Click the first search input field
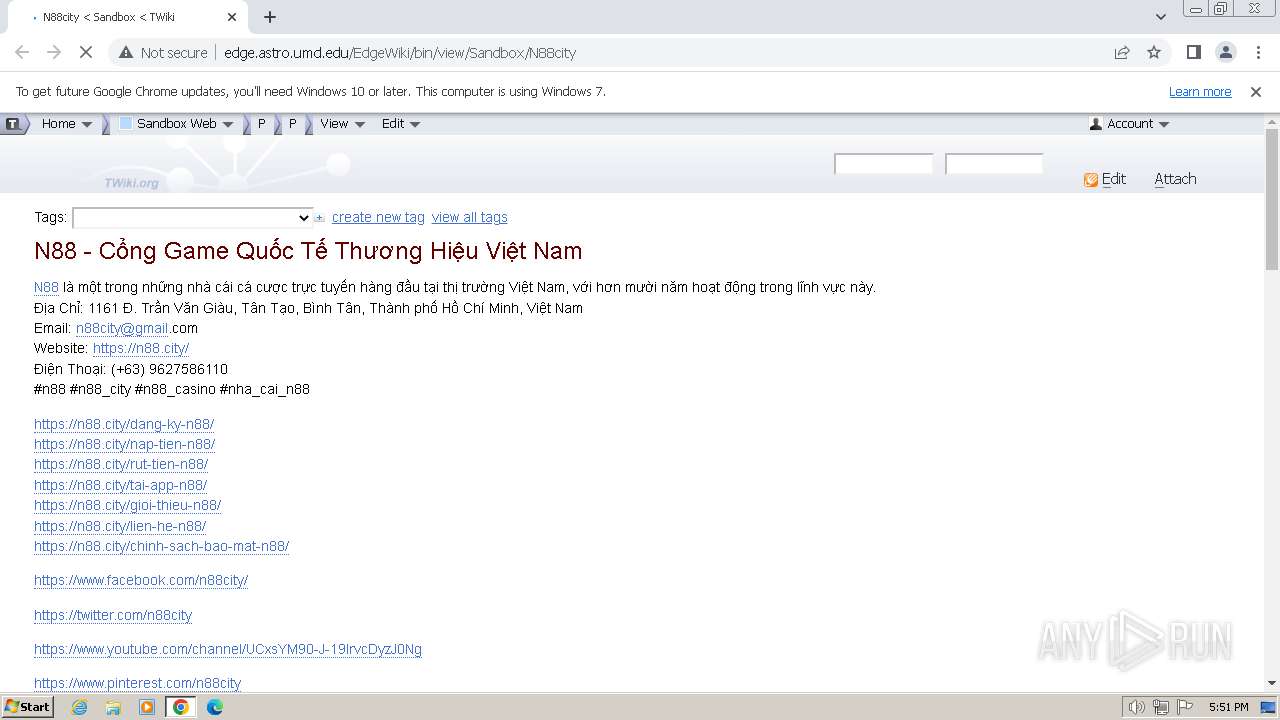 tap(884, 164)
